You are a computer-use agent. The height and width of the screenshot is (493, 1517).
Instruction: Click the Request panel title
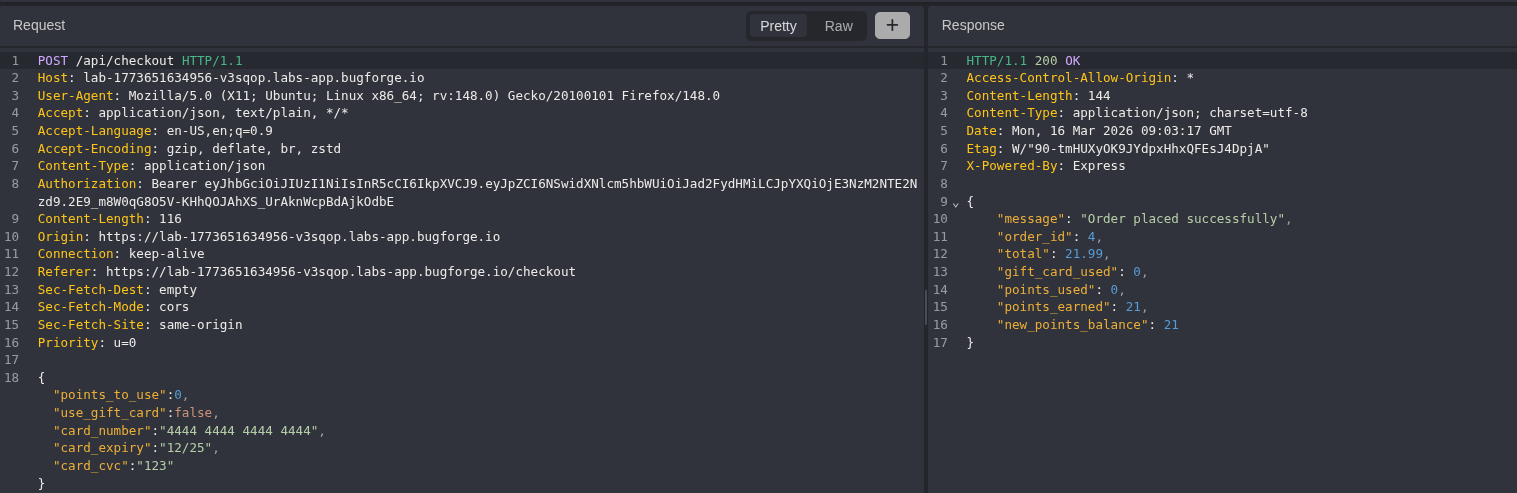(39, 25)
